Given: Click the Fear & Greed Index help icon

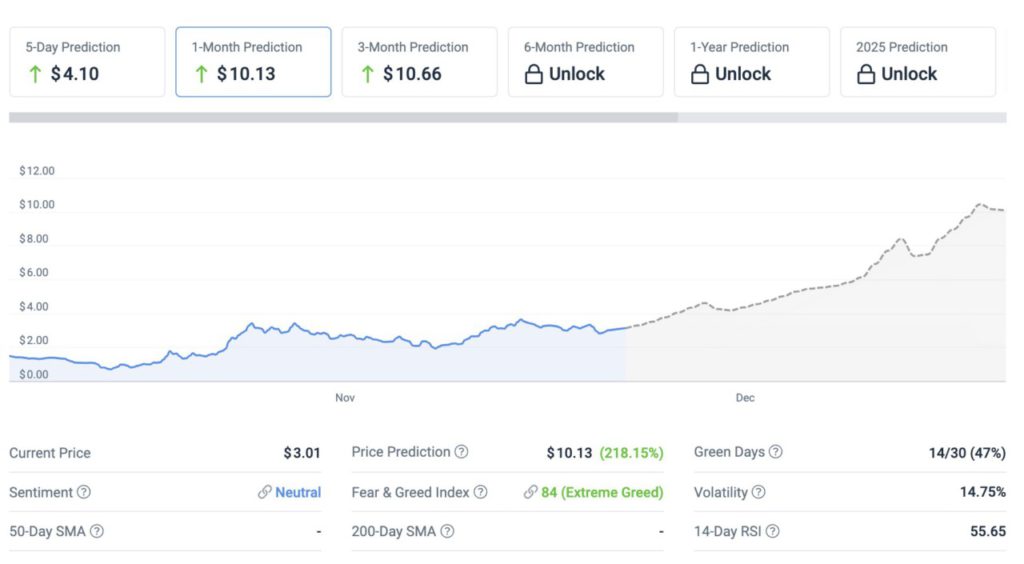Looking at the screenshot, I should point(481,492).
